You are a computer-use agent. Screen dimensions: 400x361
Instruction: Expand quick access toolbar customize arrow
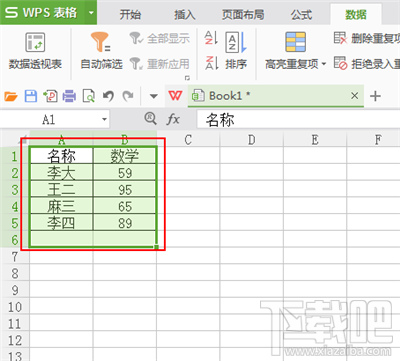click(153, 96)
